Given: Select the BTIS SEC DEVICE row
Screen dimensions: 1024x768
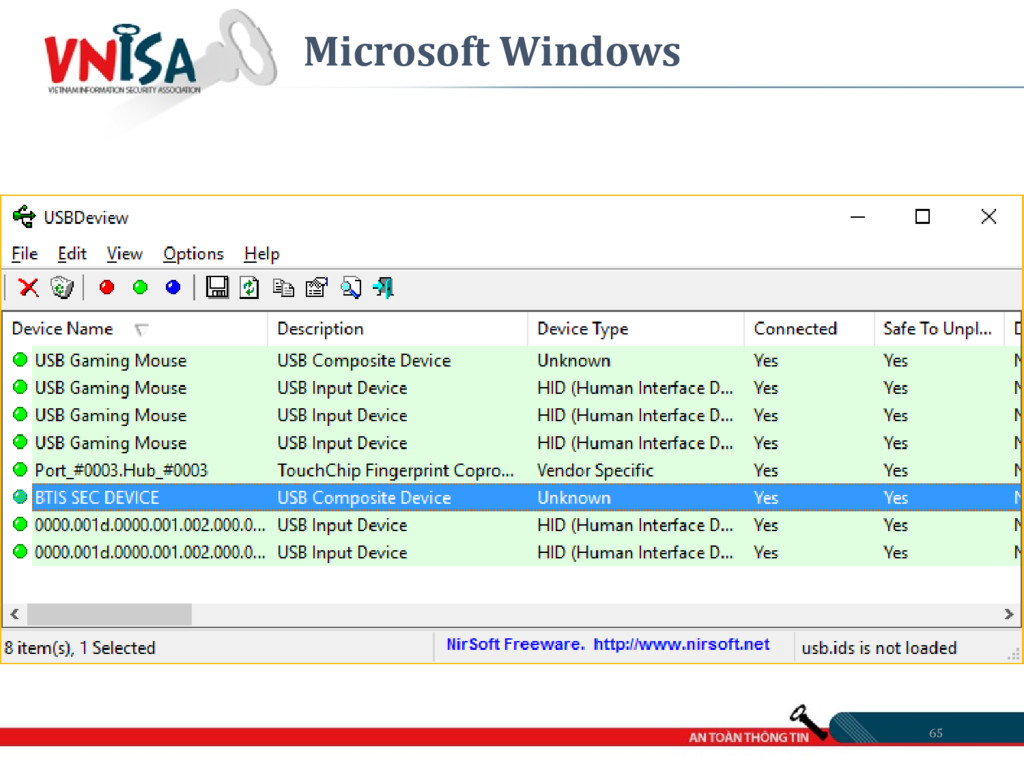Looking at the screenshot, I should pyautogui.click(x=526, y=498).
